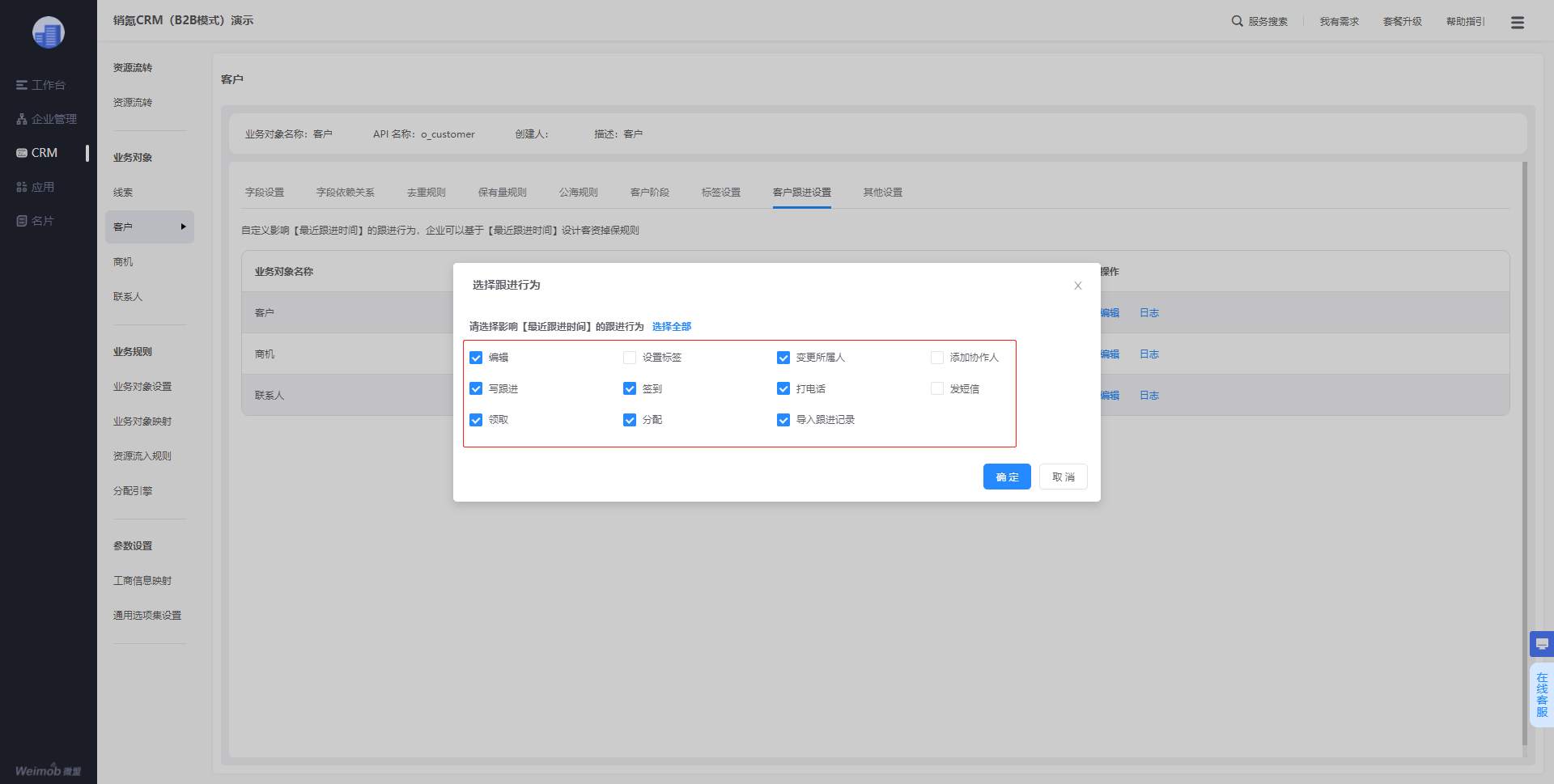
Task: Expand the 客户 sidebar arrow
Action: tap(184, 227)
